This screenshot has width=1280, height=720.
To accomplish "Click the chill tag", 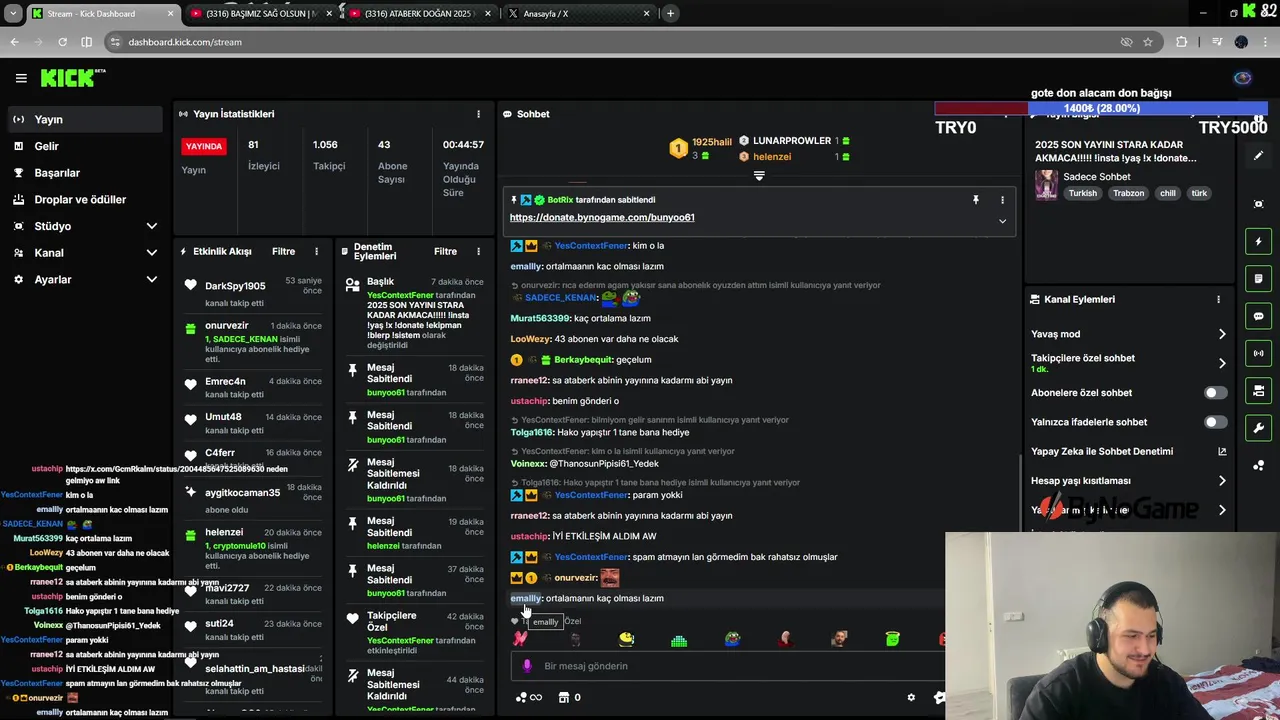I will tap(1167, 193).
